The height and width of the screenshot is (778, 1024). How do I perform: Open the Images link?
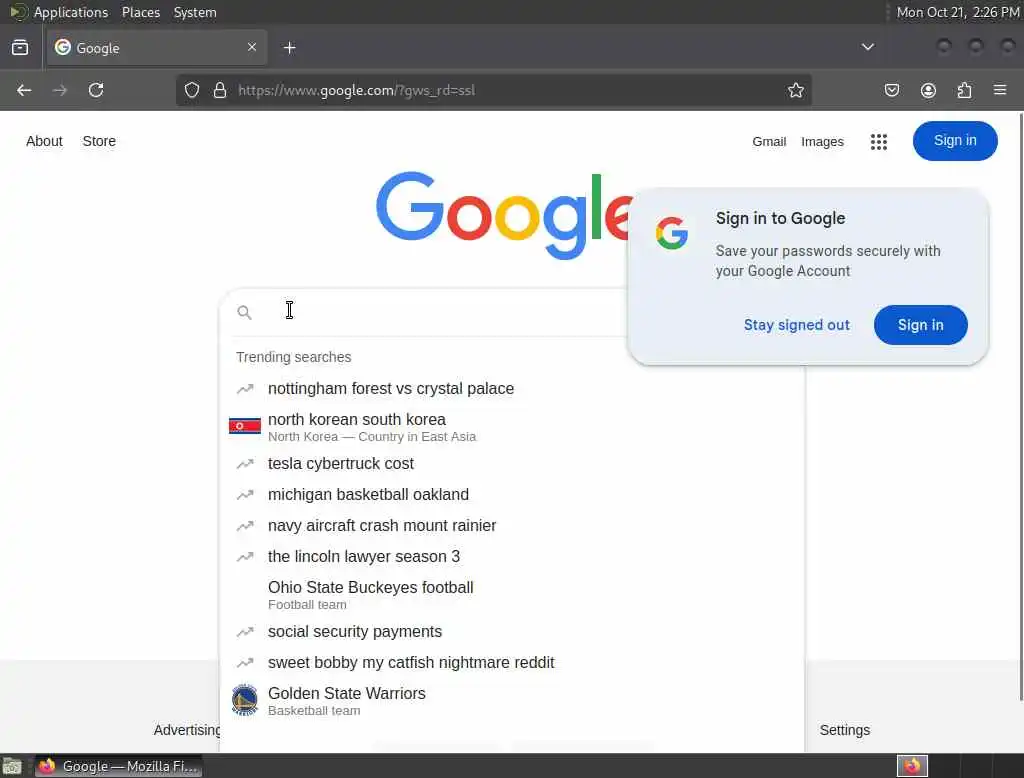(x=822, y=142)
